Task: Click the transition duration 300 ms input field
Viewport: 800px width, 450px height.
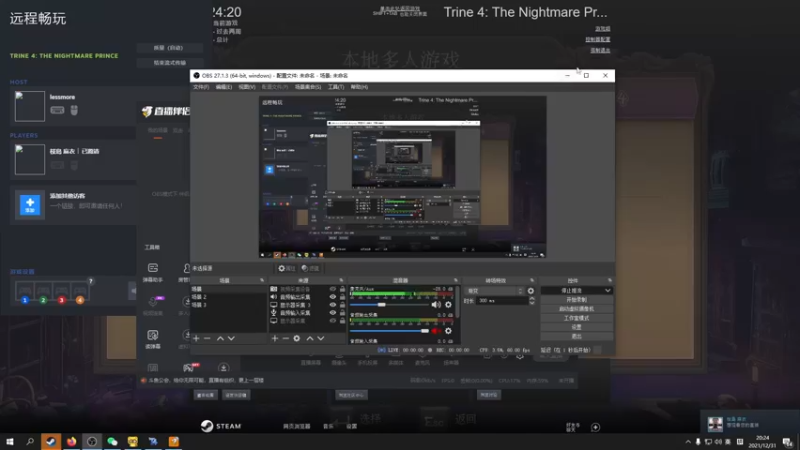Action: 502,301
